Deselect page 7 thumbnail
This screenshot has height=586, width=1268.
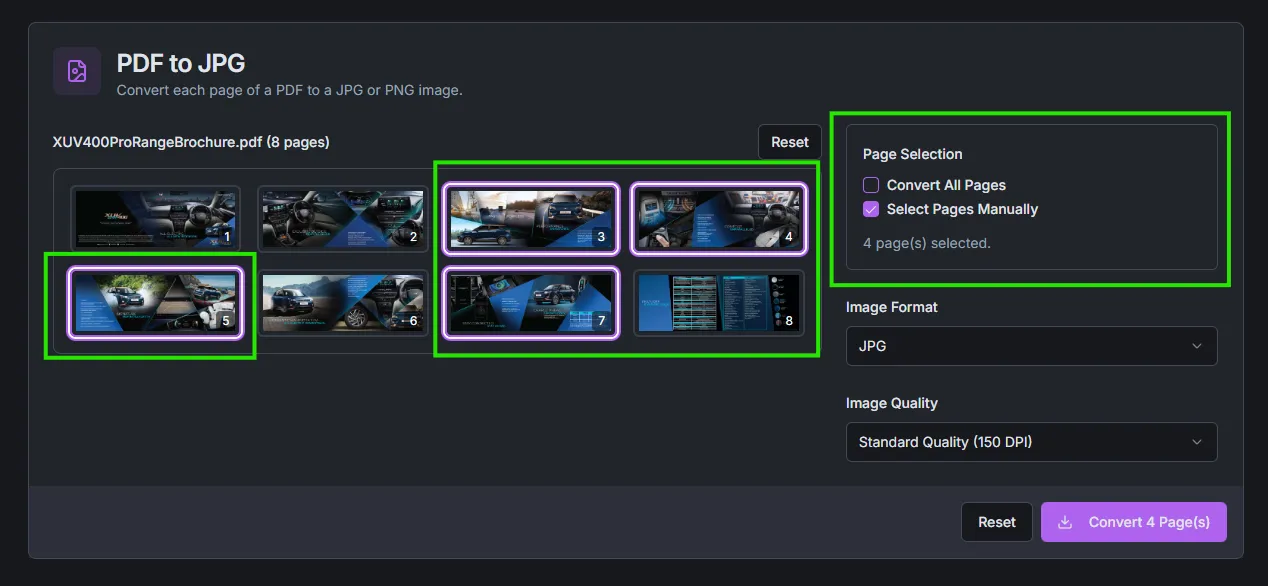point(531,302)
